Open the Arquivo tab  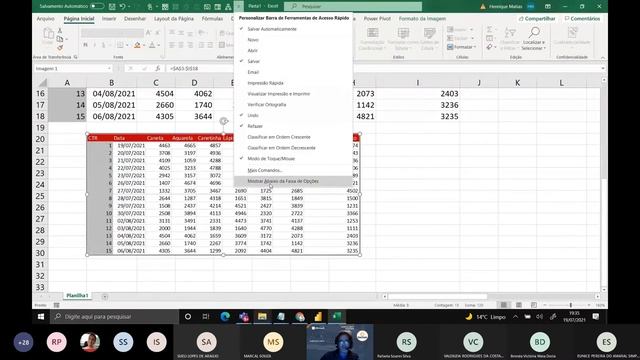45,19
